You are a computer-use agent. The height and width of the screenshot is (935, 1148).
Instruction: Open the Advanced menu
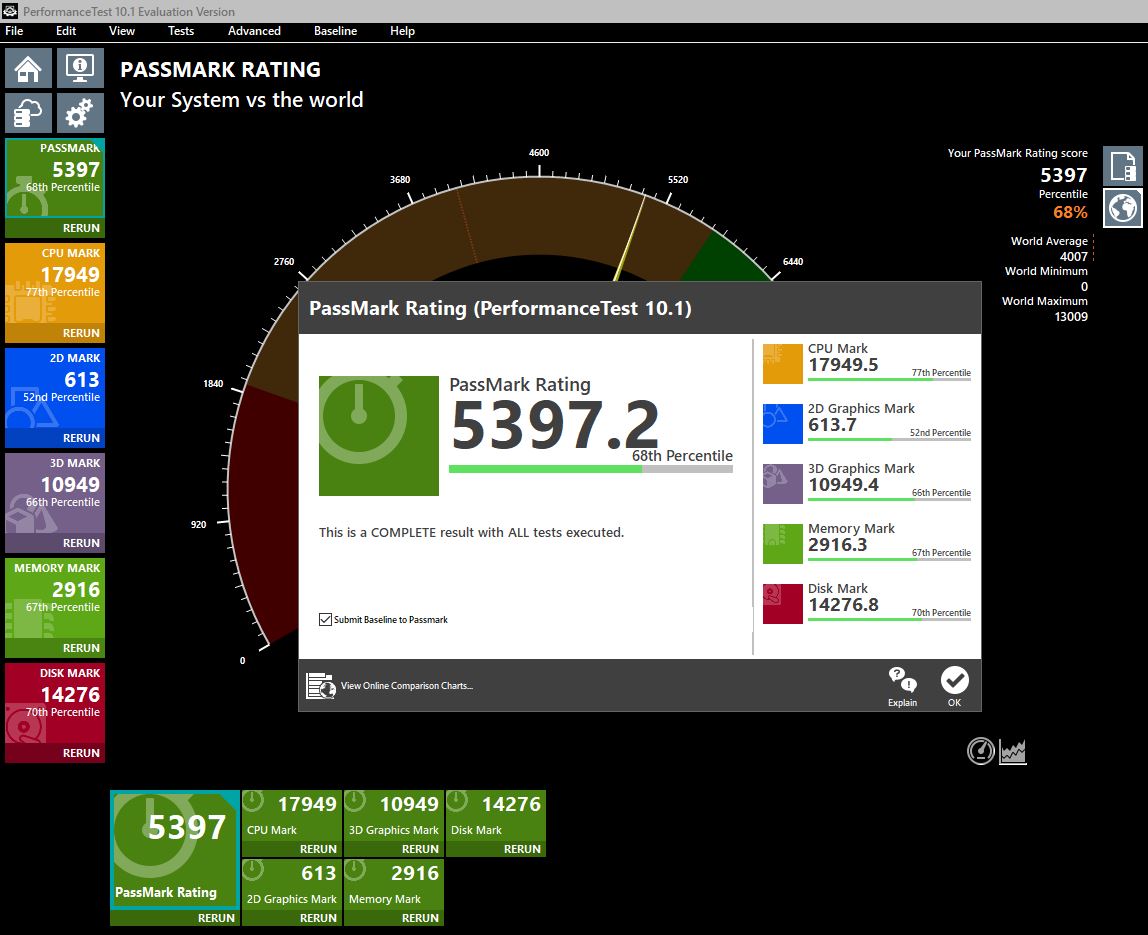click(x=254, y=31)
